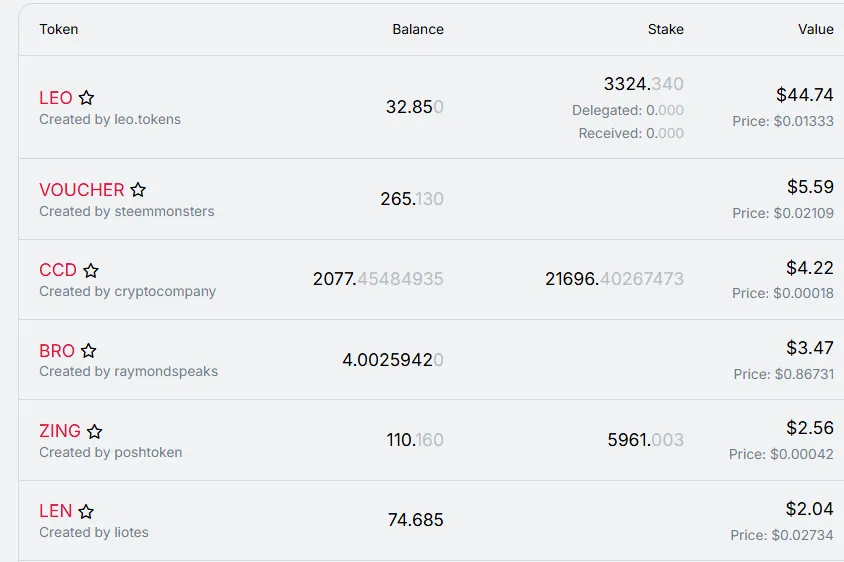The height and width of the screenshot is (562, 844).
Task: Click Price: $0.00018 for CCD
Action: click(x=783, y=293)
